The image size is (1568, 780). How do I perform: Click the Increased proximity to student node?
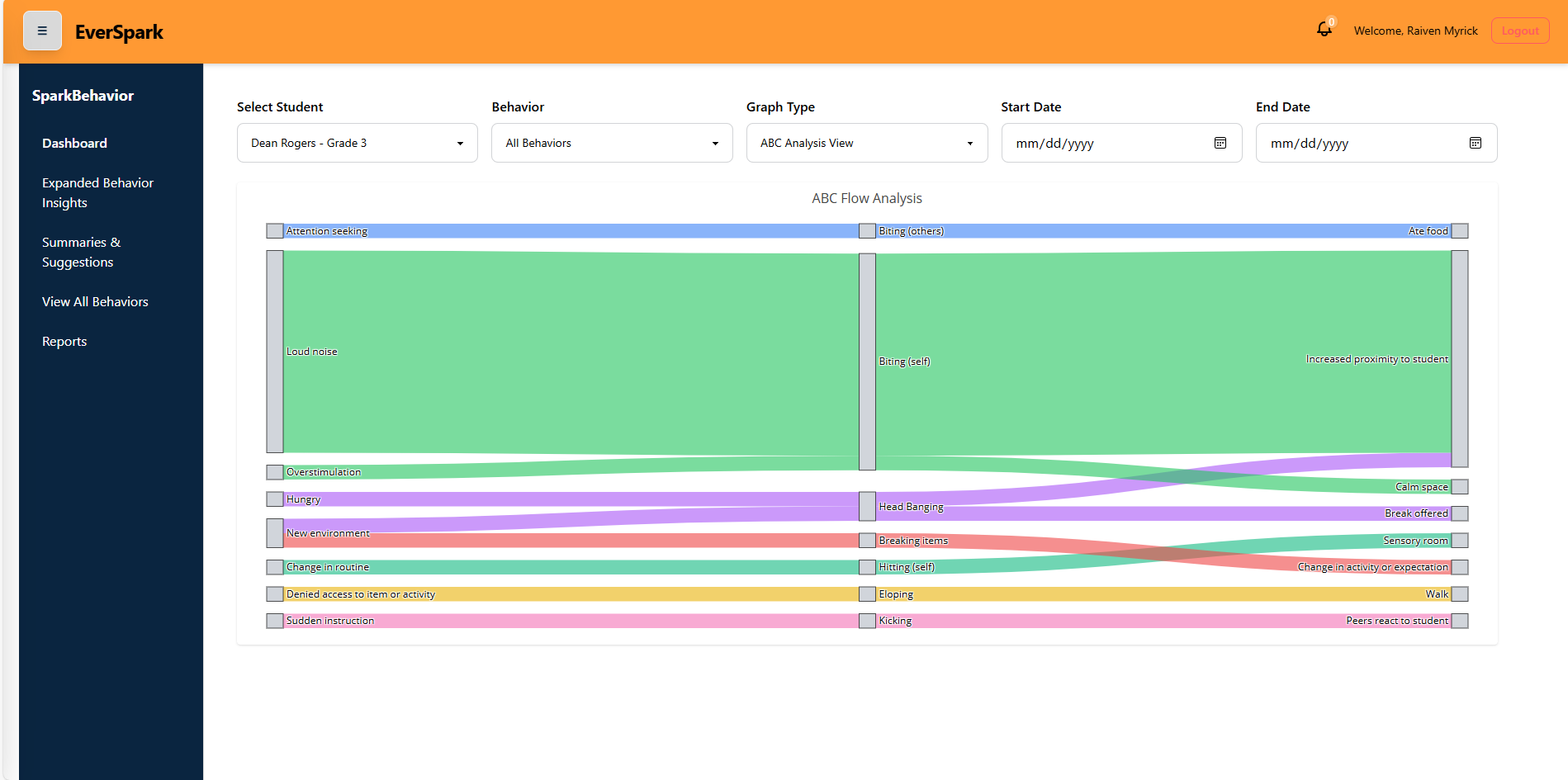pyautogui.click(x=1459, y=359)
